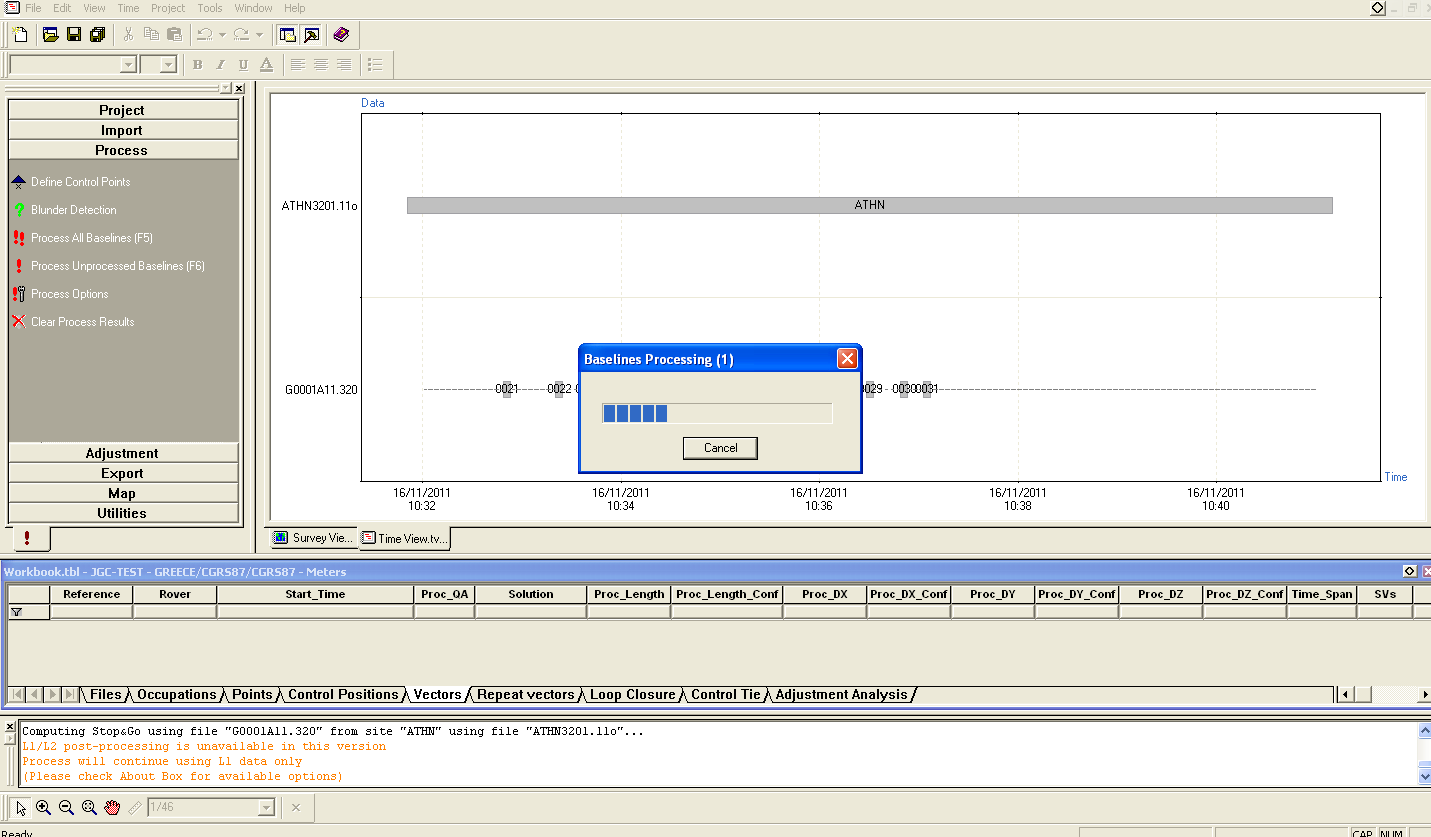This screenshot has width=1431, height=837.
Task: Click the Copy icon in toolbar
Action: 152,35
